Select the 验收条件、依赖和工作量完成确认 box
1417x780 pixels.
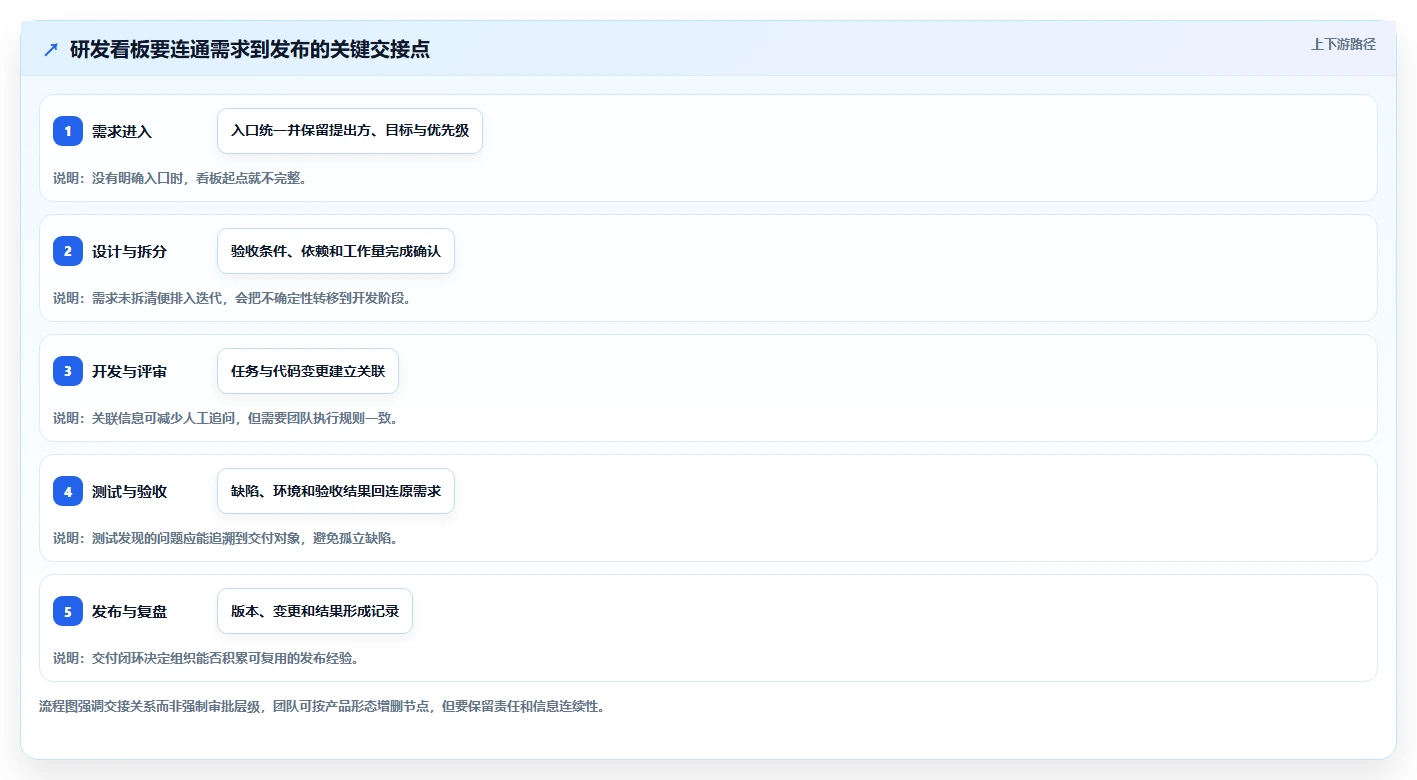pos(336,251)
